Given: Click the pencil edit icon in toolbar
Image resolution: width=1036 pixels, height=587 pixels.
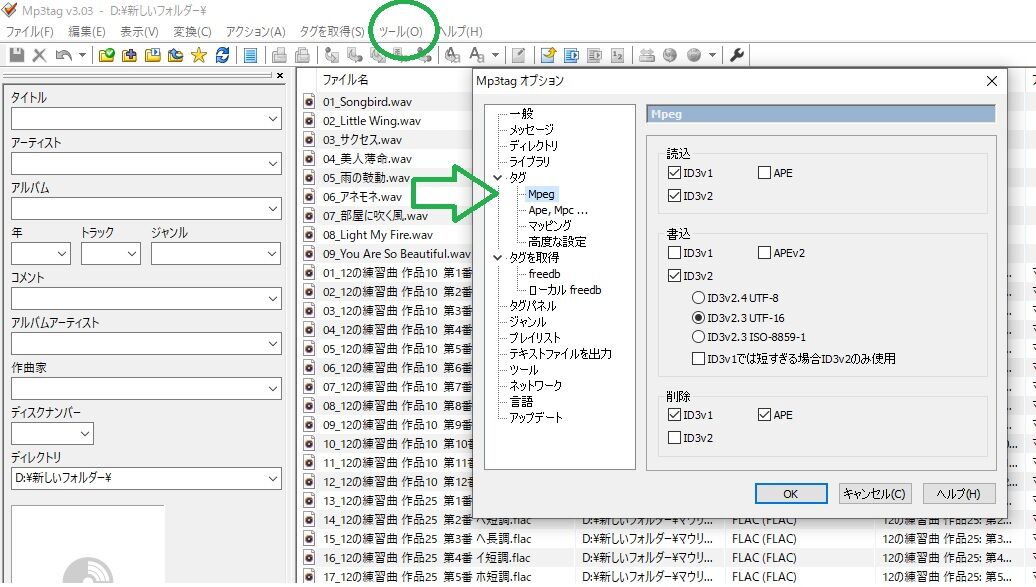Looking at the screenshot, I should tap(519, 56).
